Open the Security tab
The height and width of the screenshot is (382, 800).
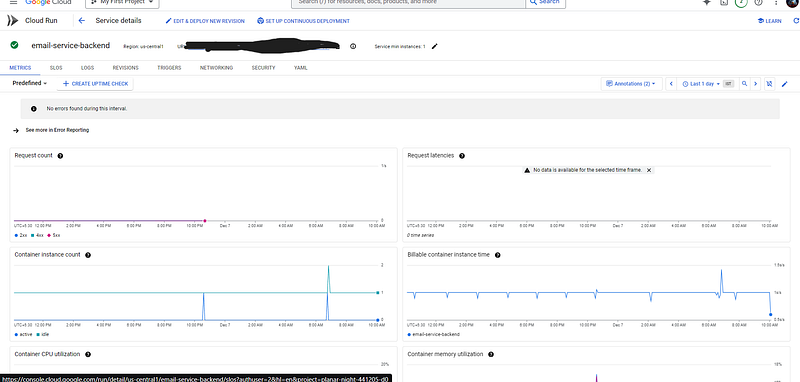point(263,68)
